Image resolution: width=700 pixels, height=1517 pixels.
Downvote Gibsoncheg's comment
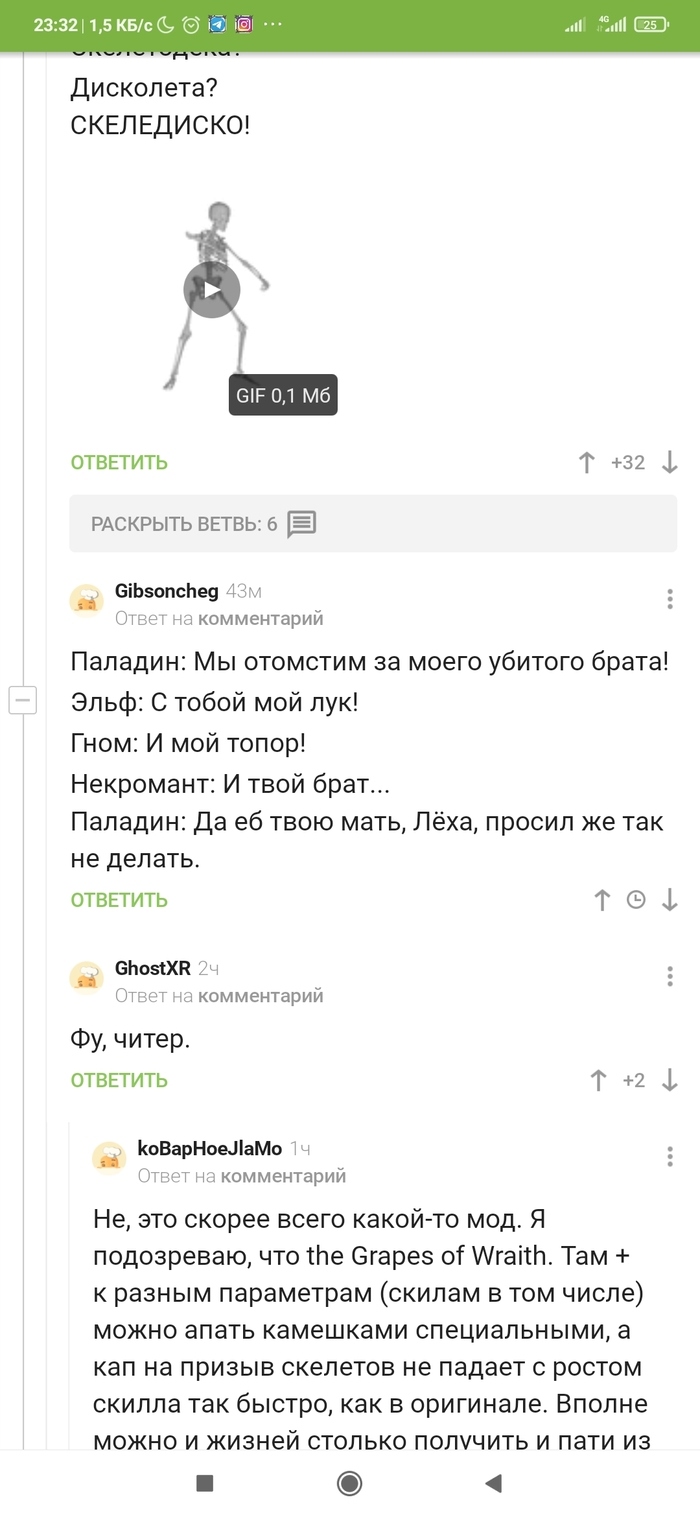(670, 900)
